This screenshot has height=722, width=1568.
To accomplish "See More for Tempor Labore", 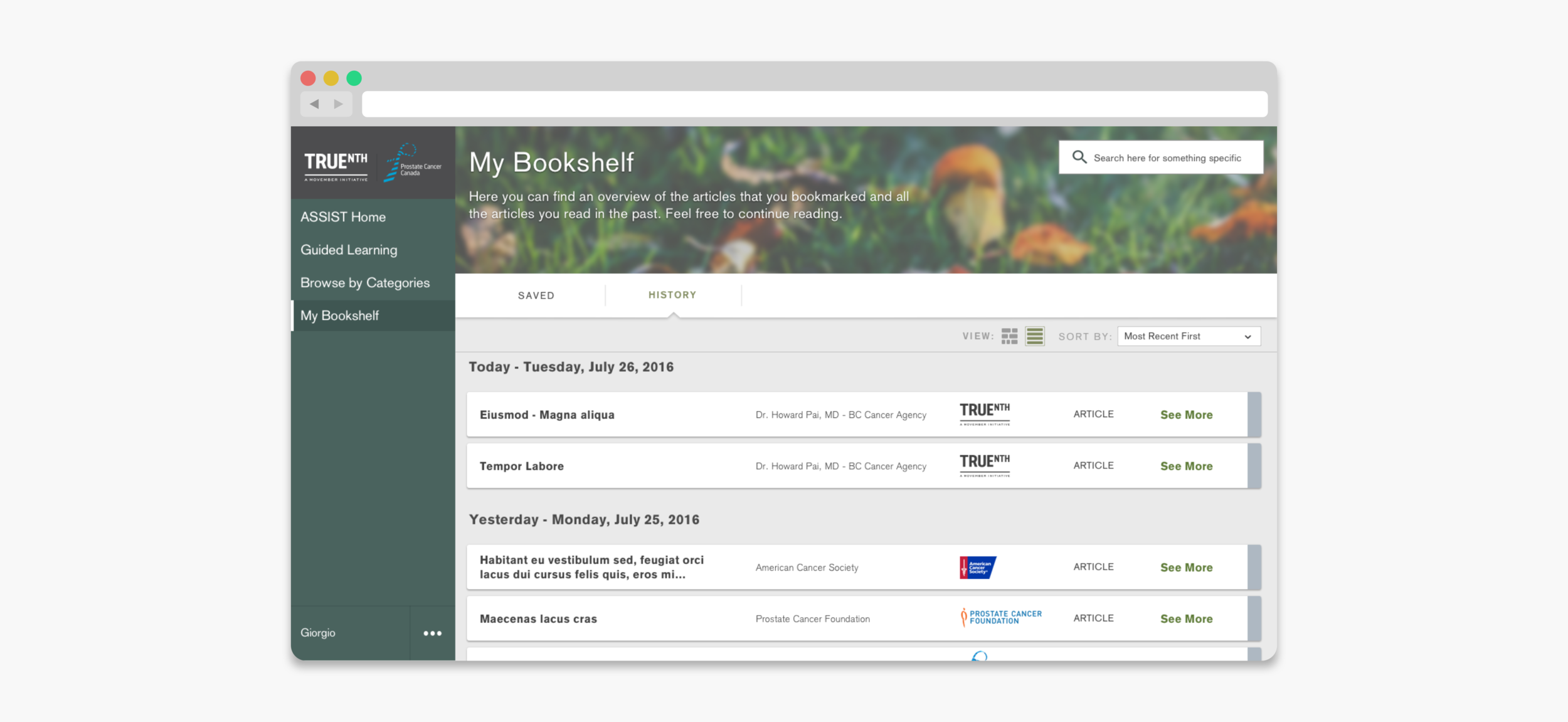I will point(1186,466).
